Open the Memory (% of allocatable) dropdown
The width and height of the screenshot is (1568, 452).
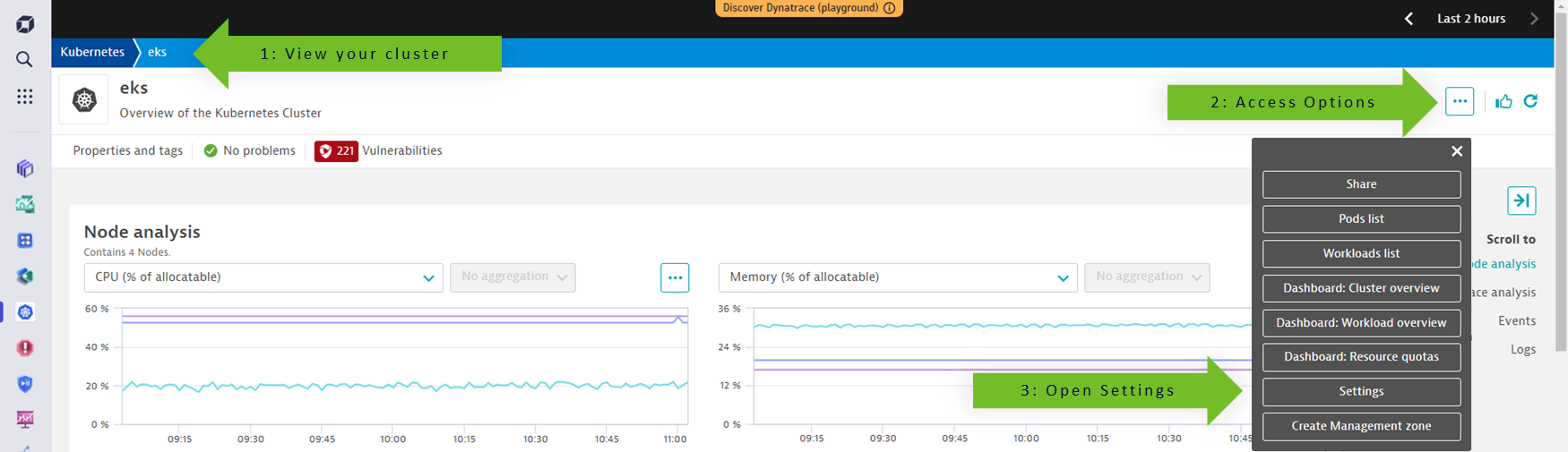coord(898,277)
